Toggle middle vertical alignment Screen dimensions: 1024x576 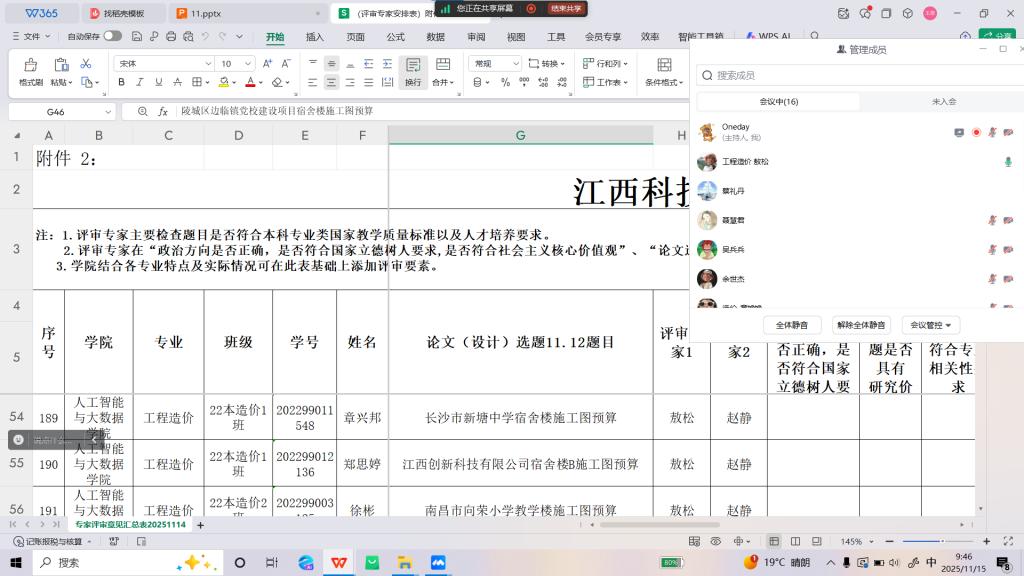[331, 63]
